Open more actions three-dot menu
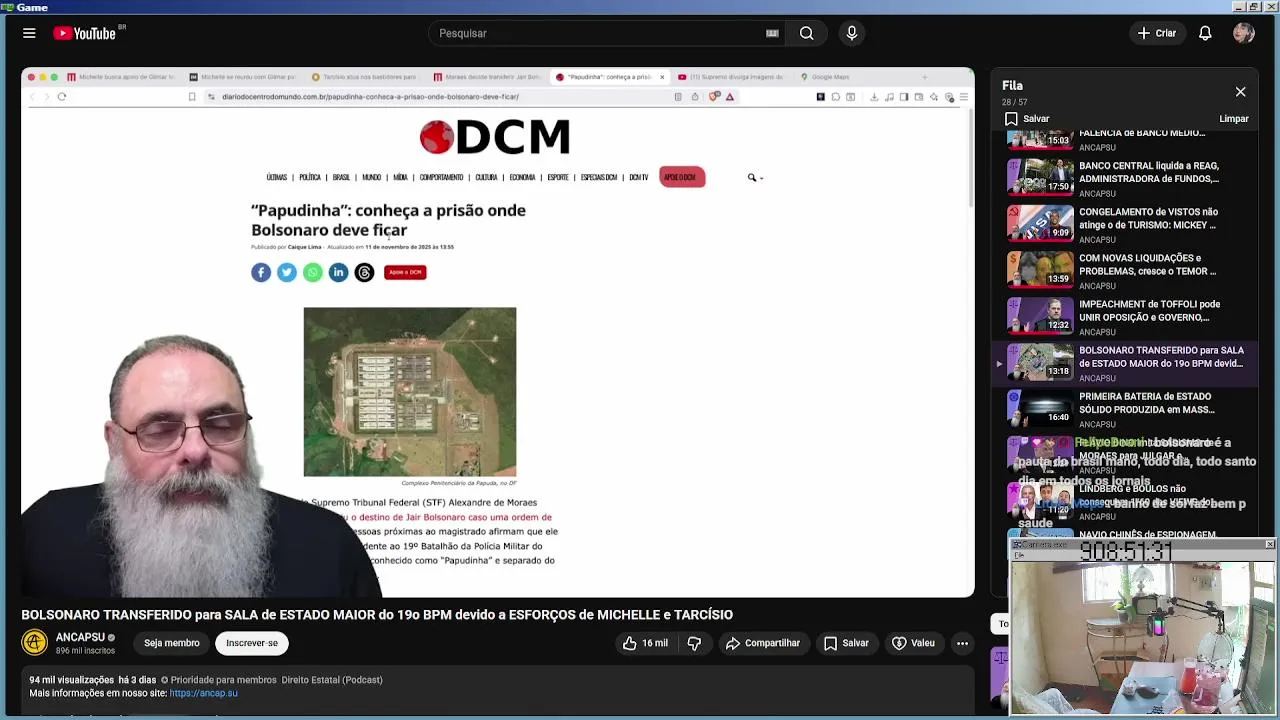Viewport: 1280px width, 720px height. pos(962,643)
